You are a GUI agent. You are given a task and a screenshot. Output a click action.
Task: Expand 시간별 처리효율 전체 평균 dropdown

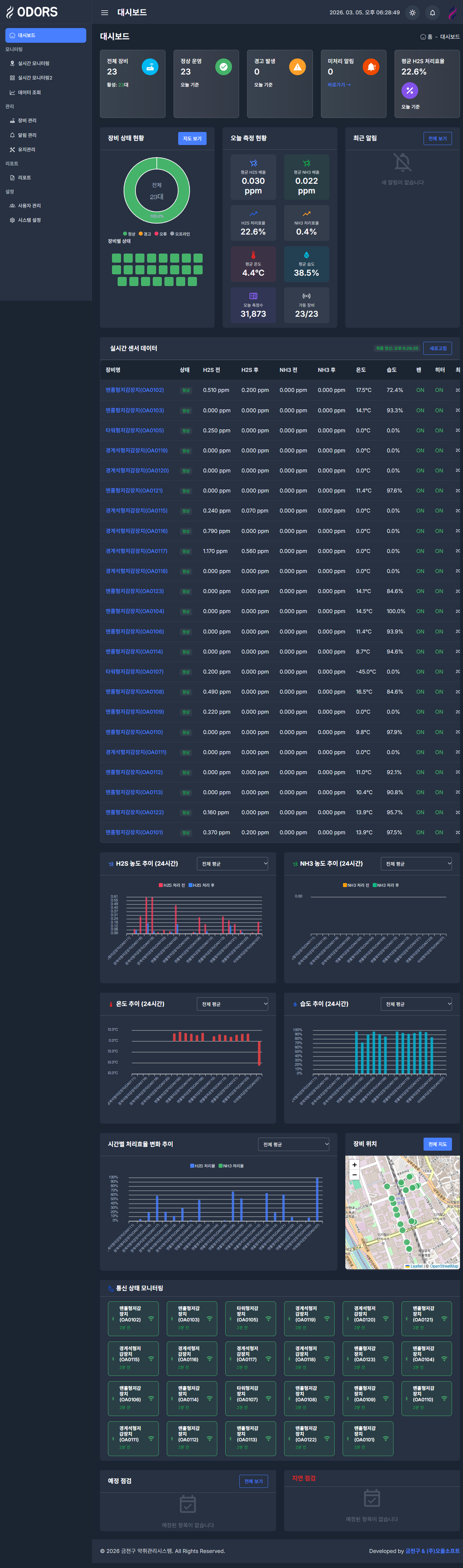(294, 1144)
